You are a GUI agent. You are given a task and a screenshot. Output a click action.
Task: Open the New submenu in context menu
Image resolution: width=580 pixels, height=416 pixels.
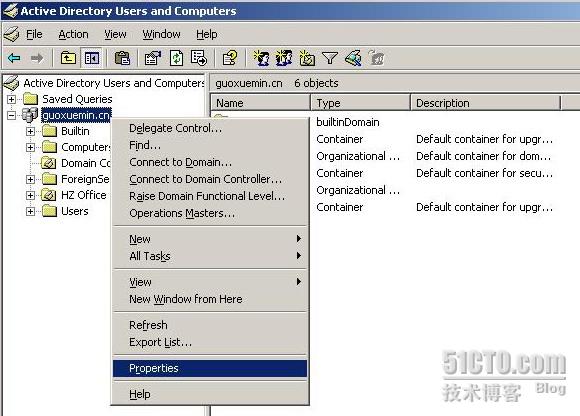click(210, 239)
